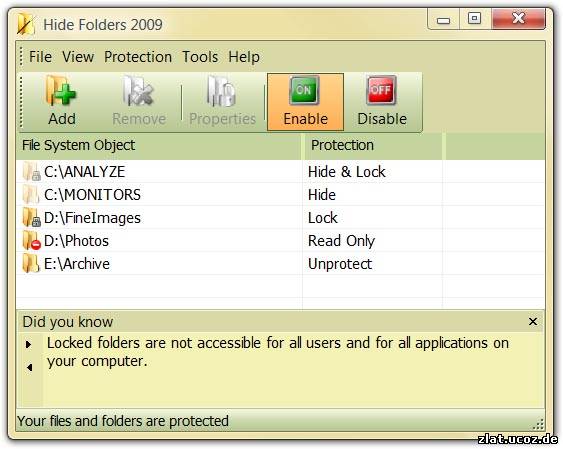This screenshot has width=563, height=449.
Task: Select the C:\MONITORS hidden folder icon
Action: point(31,195)
